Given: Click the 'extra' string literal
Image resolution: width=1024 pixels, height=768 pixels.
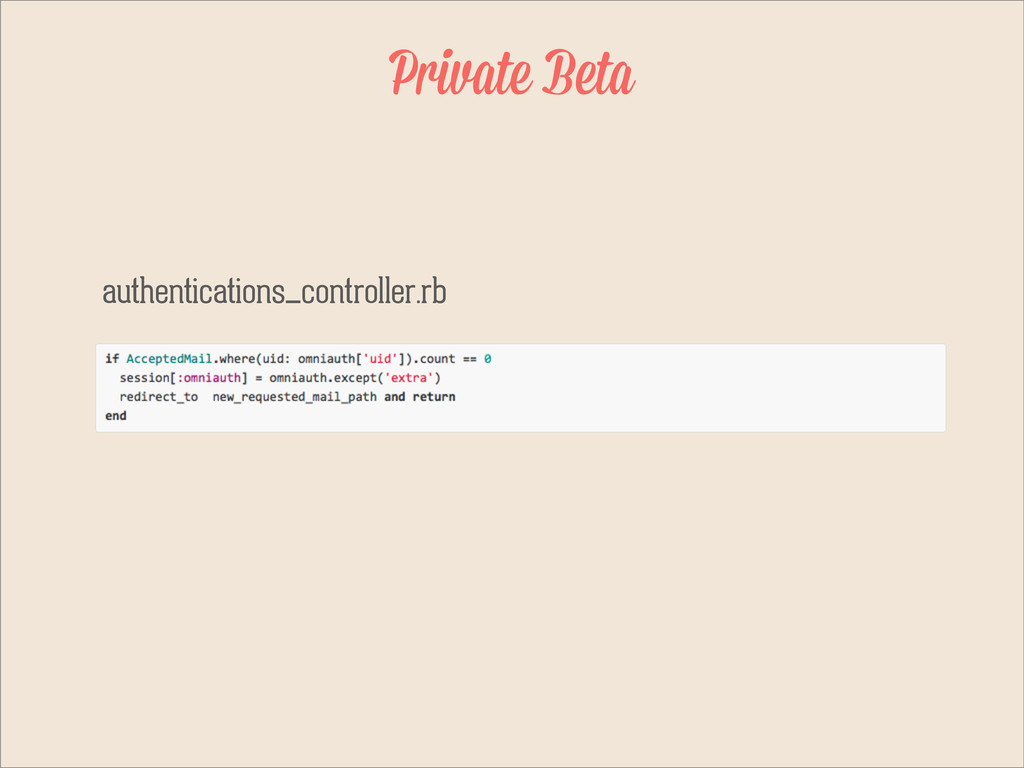Looking at the screenshot, I should click(x=409, y=377).
